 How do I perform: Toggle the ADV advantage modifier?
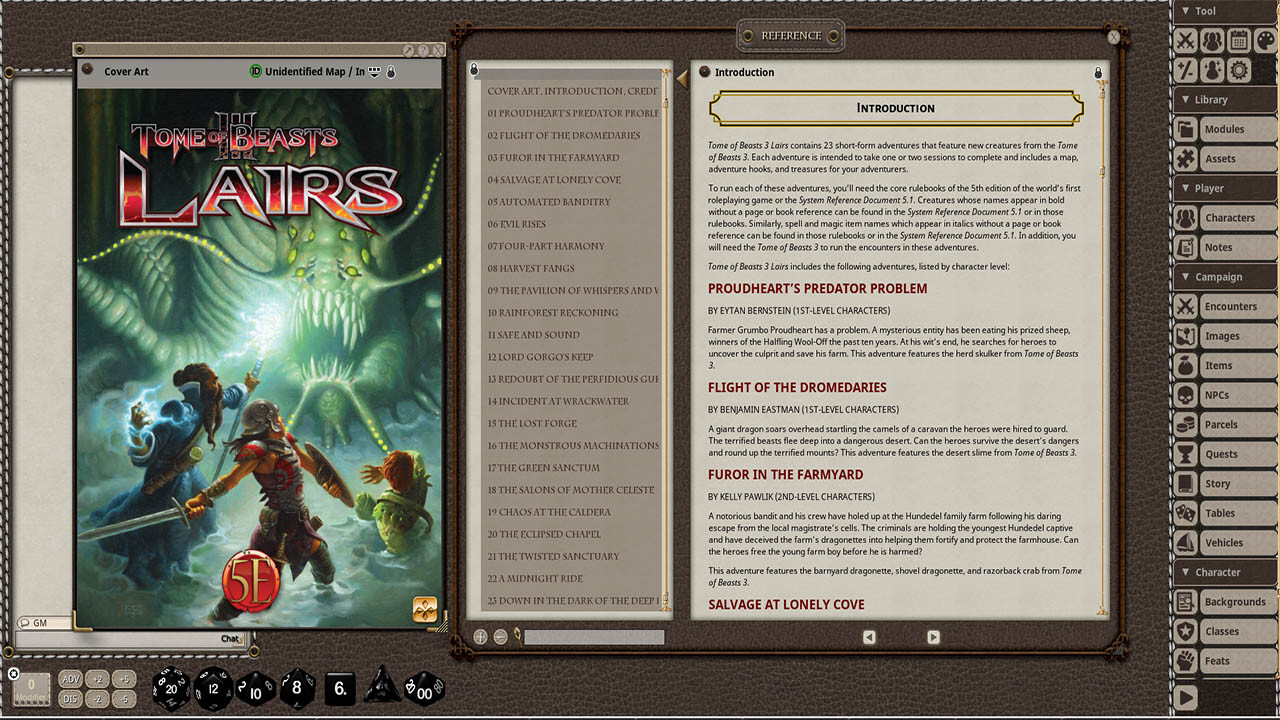coord(70,678)
